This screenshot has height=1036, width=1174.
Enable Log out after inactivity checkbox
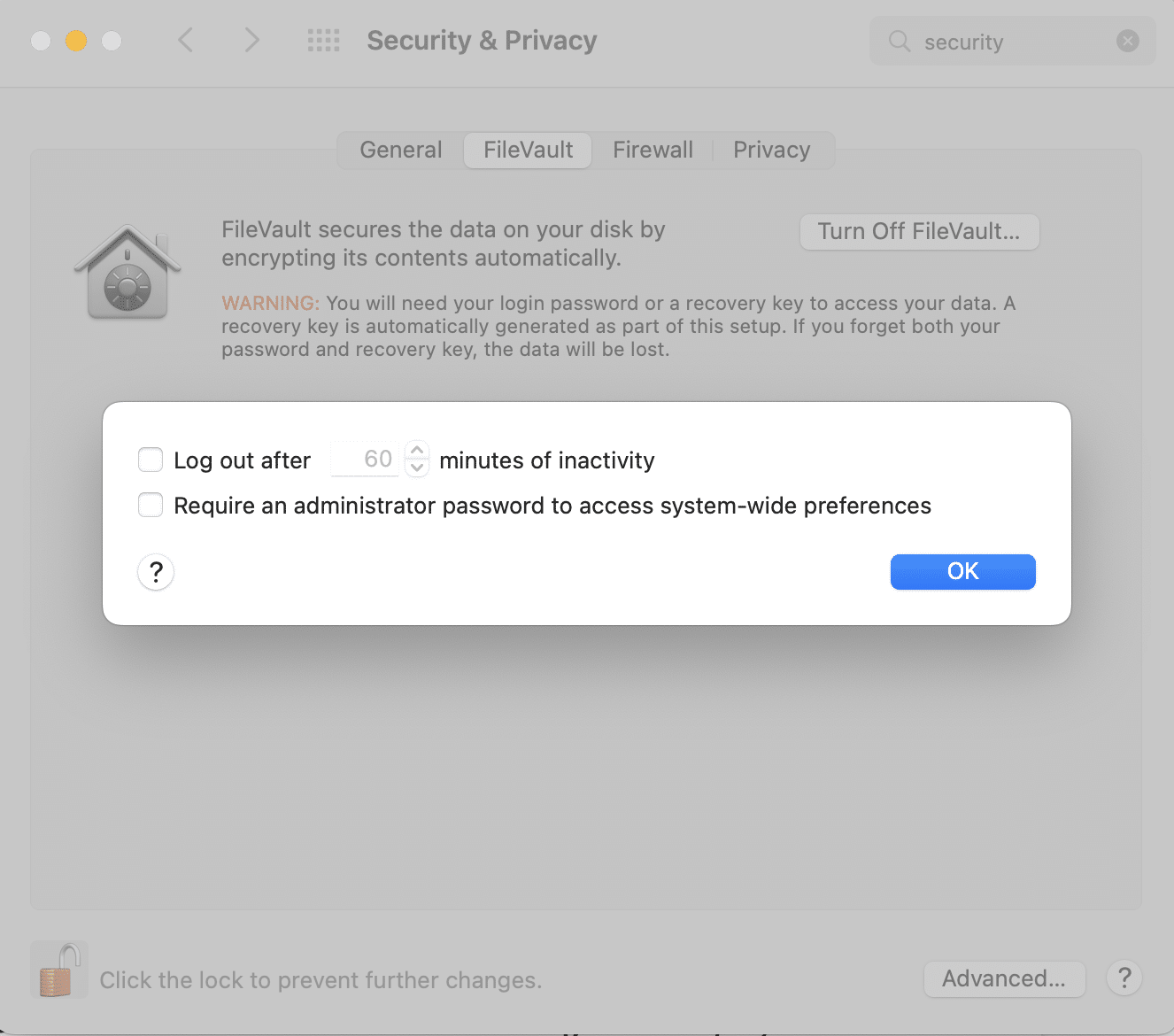(x=151, y=460)
